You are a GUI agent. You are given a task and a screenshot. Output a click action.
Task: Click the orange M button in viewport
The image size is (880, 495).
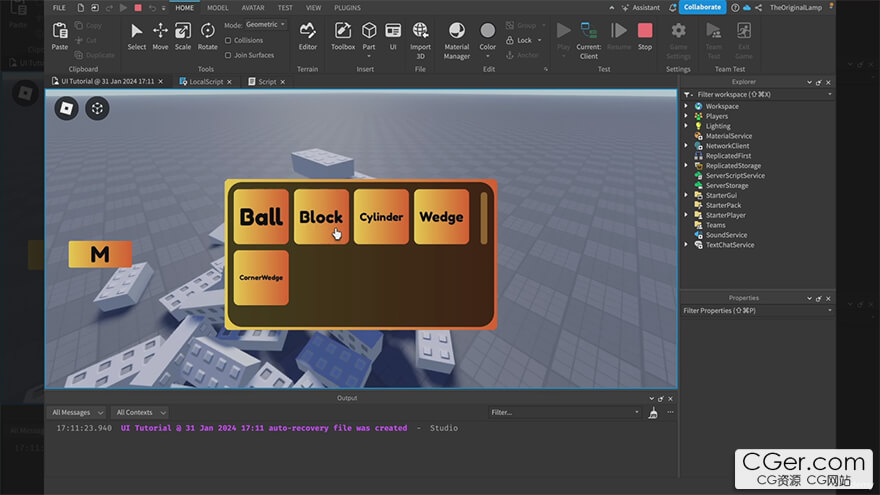click(x=100, y=254)
